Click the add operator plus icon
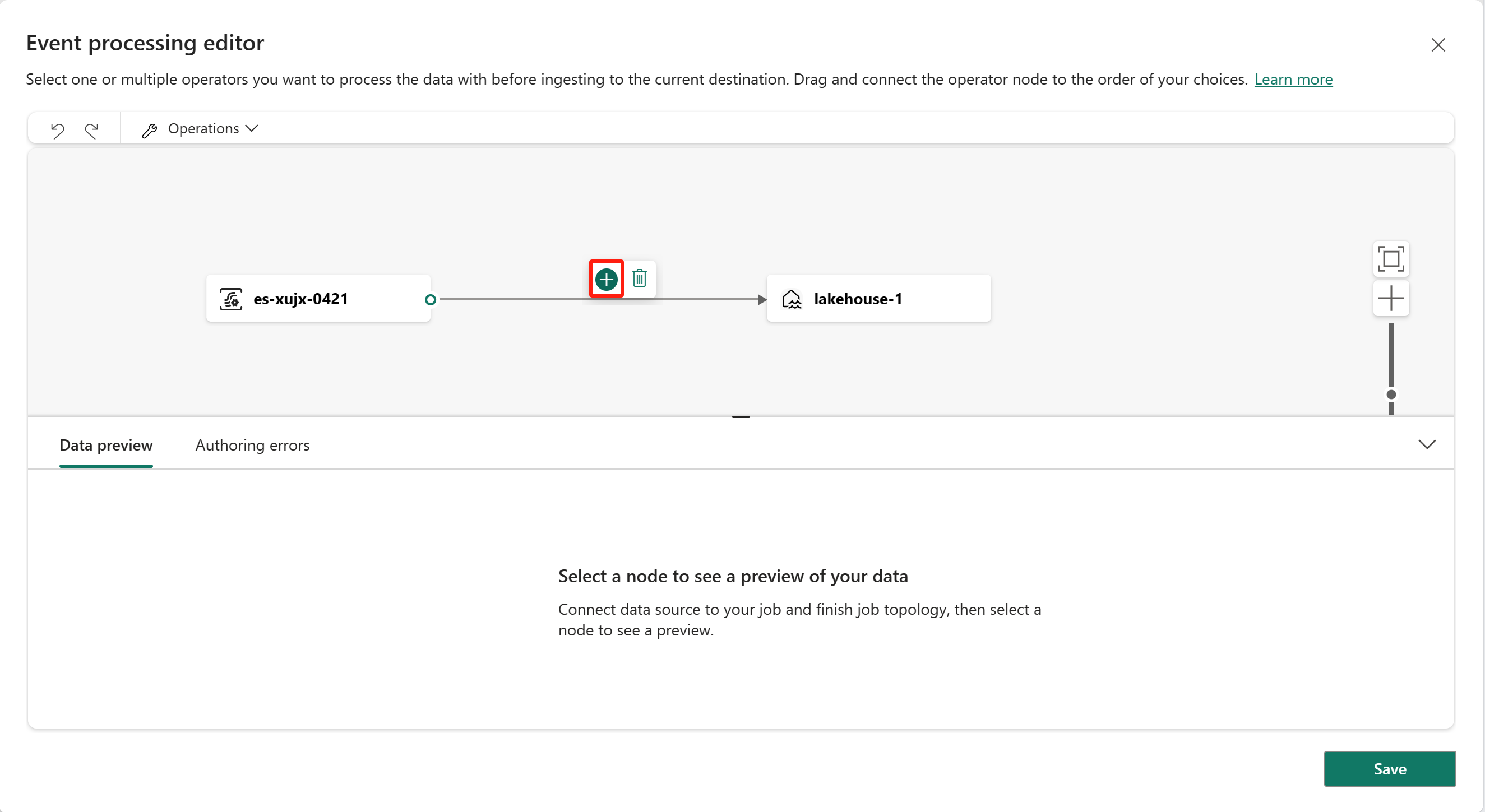 pos(607,279)
